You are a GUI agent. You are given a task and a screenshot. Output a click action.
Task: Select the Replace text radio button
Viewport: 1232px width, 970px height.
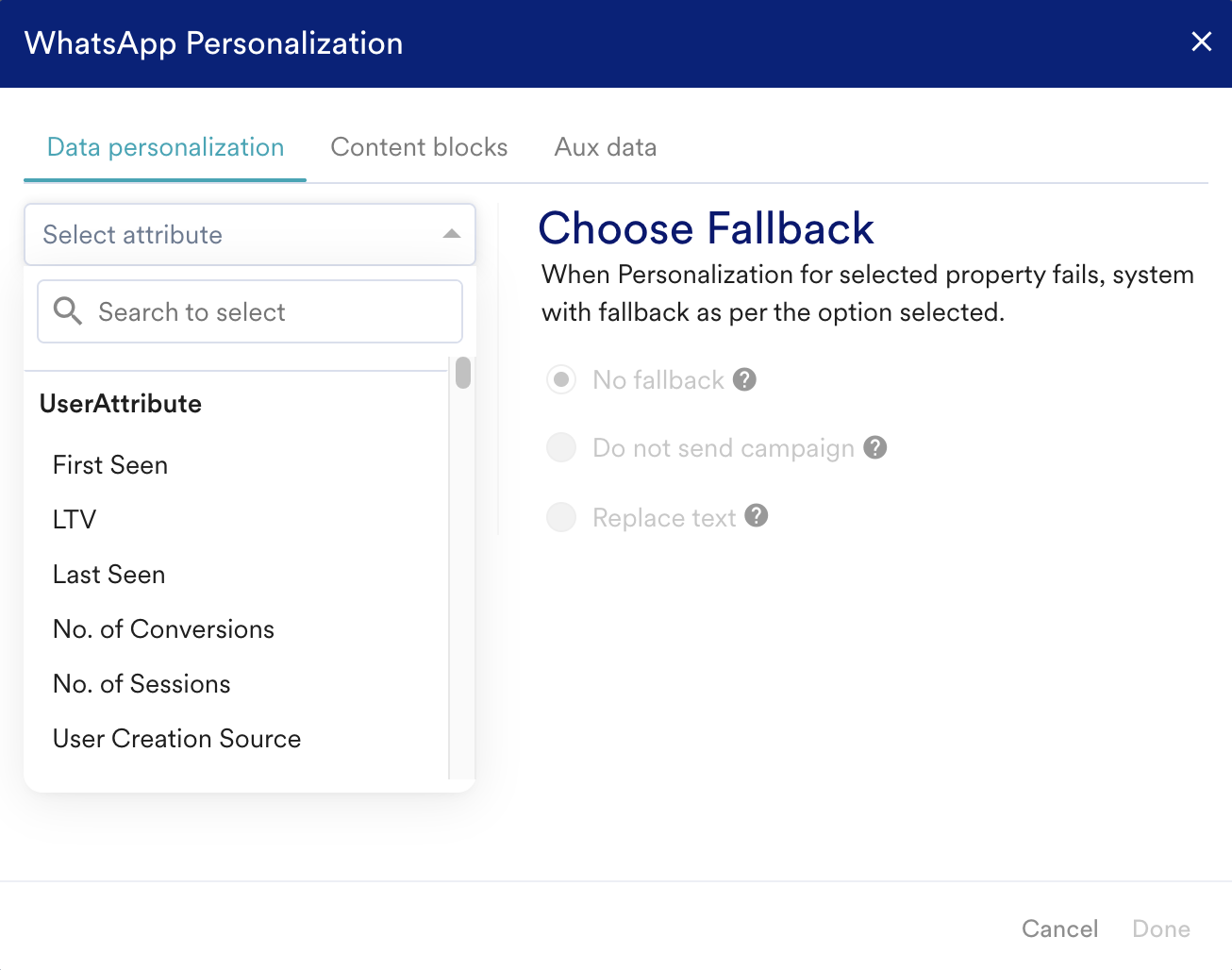(561, 517)
